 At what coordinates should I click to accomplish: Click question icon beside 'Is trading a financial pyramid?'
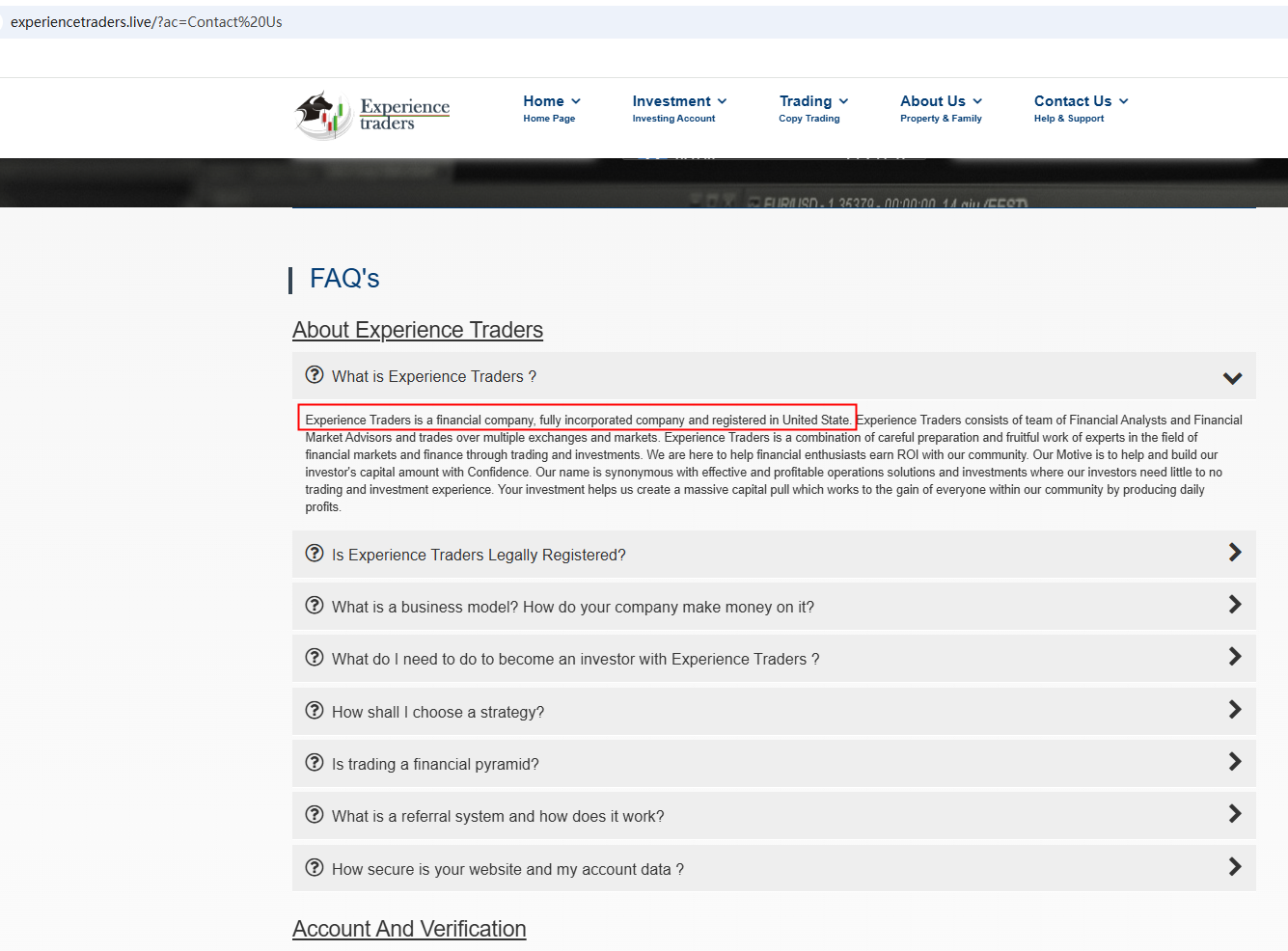click(315, 763)
